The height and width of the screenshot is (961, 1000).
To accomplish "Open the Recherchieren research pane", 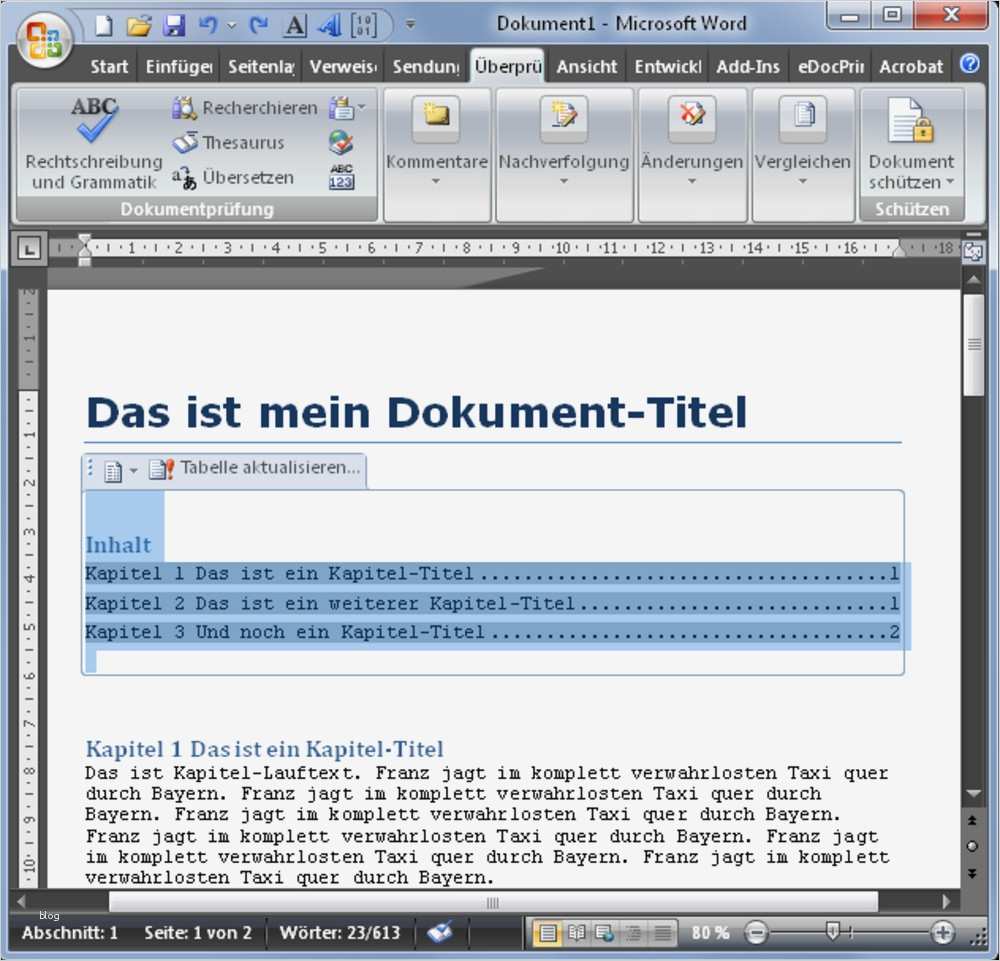I will tap(245, 108).
